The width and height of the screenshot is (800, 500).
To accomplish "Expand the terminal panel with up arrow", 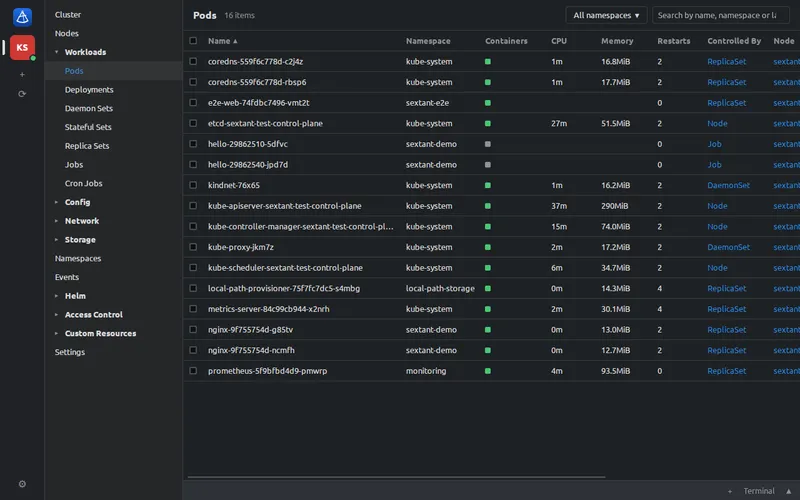I will [788, 491].
